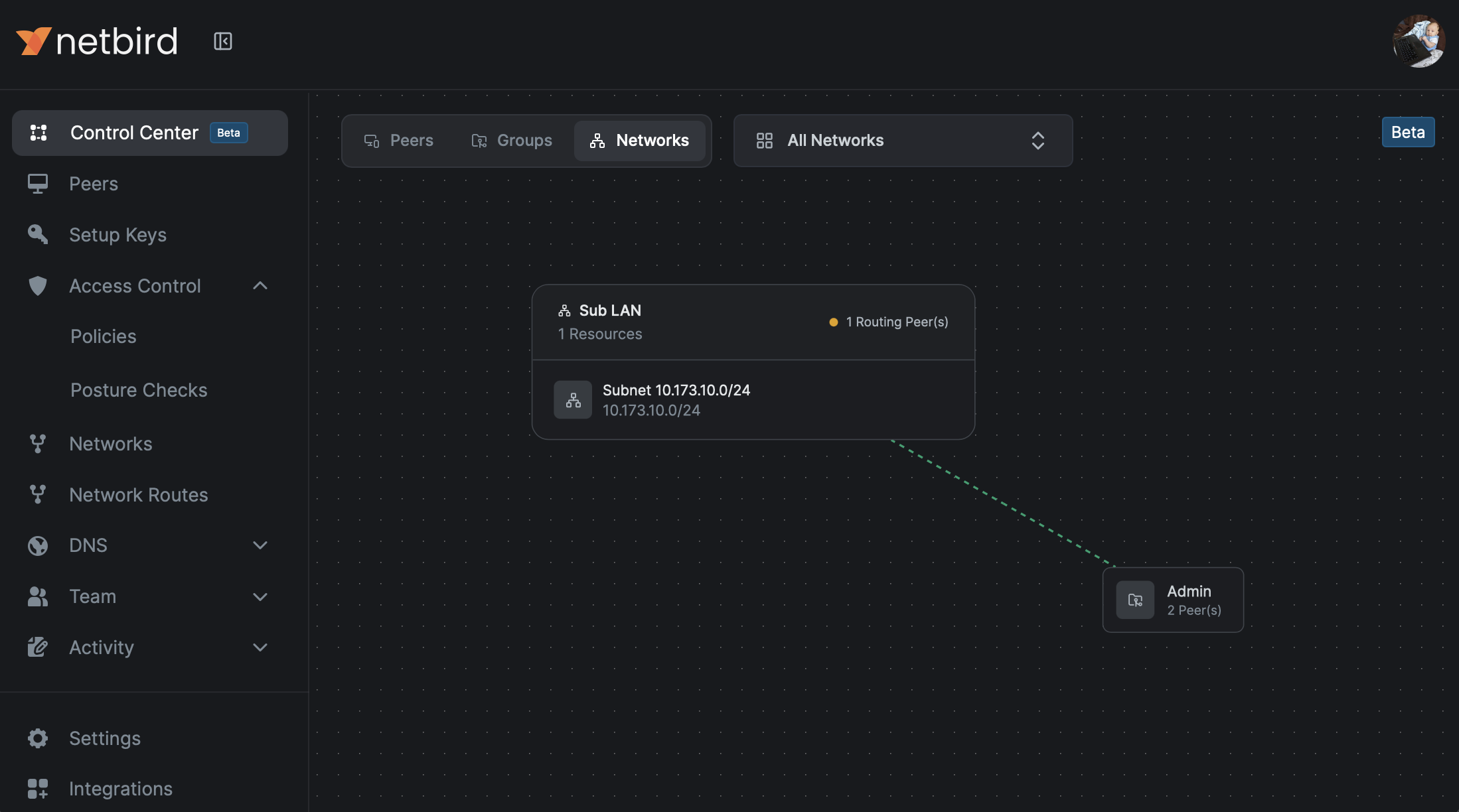Open DNS via the globe icon
The image size is (1459, 812).
[38, 545]
